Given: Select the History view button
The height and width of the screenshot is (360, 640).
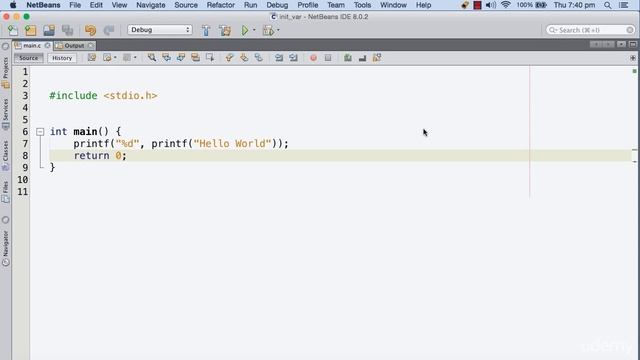Looking at the screenshot, I should pyautogui.click(x=62, y=58).
